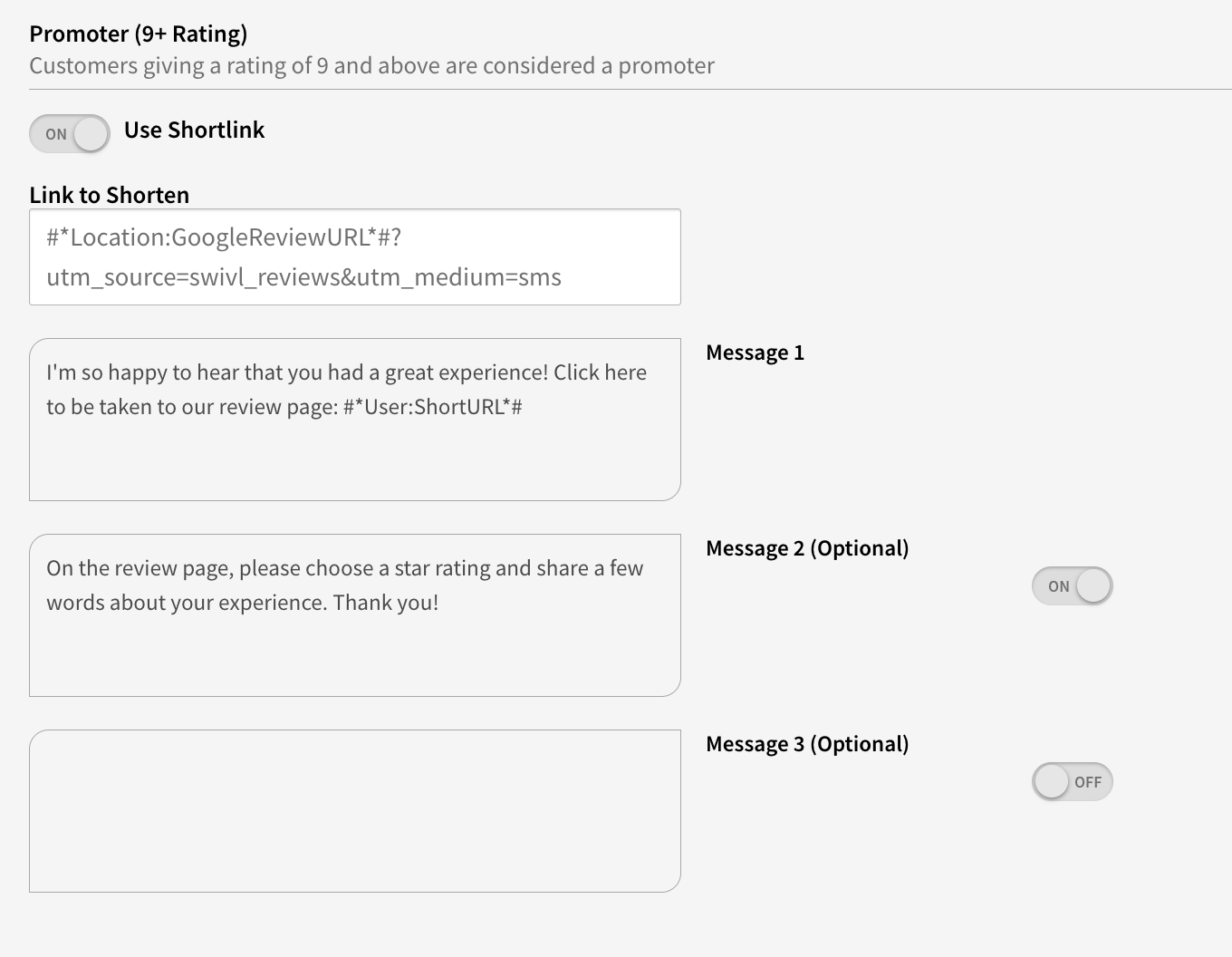The height and width of the screenshot is (957, 1232).
Task: Click the #*User:ShortURL*# token in Message 1
Action: pos(432,407)
